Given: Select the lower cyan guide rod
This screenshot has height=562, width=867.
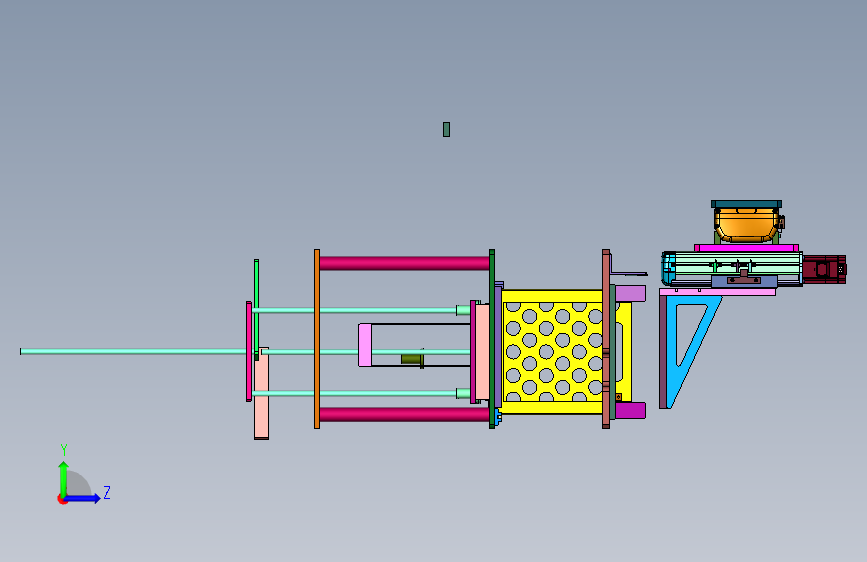Looking at the screenshot, I should [354, 393].
